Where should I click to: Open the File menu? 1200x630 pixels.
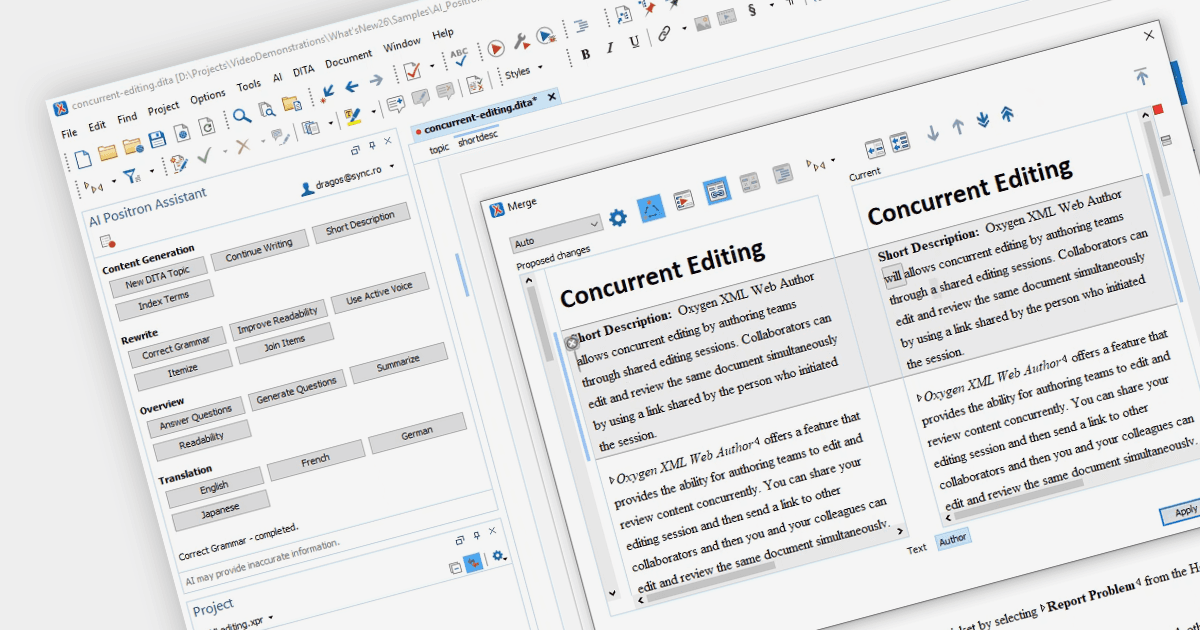point(69,132)
